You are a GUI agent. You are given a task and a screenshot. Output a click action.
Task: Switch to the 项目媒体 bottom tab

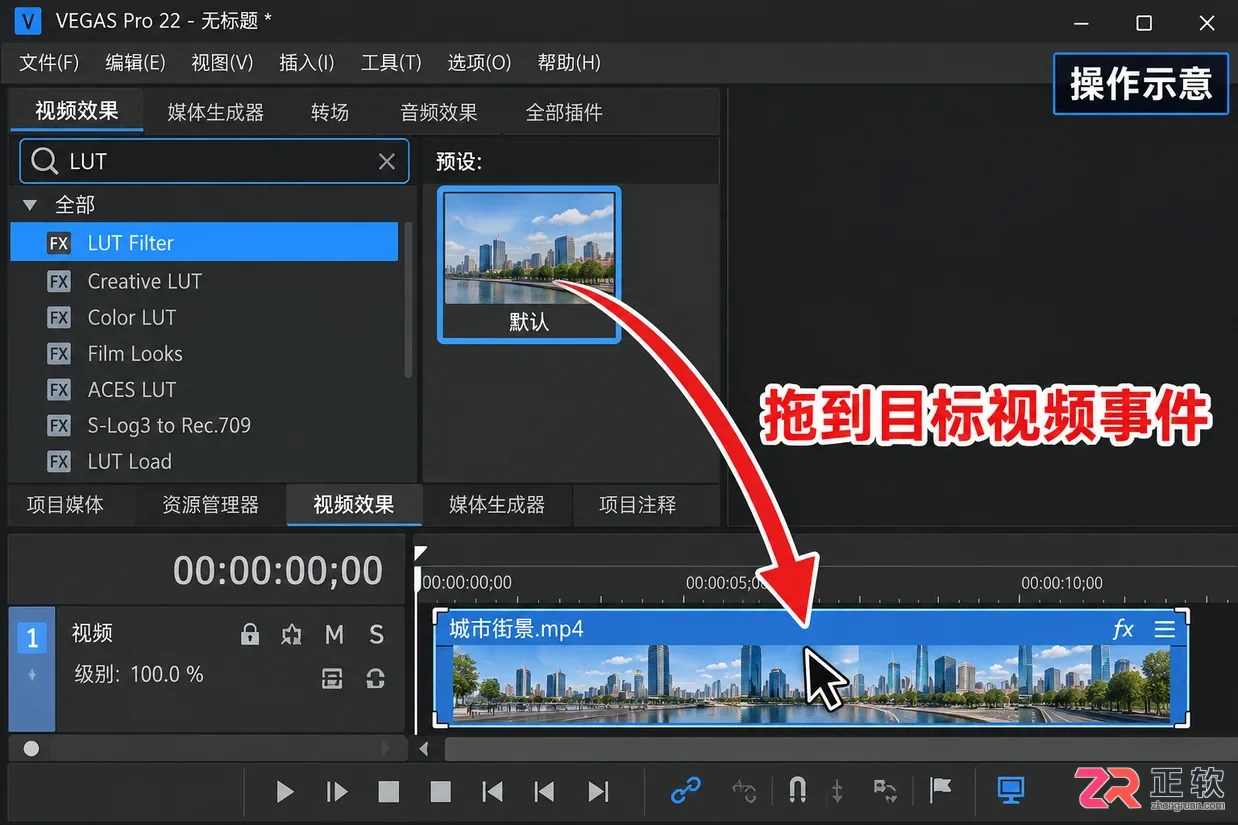coord(65,505)
